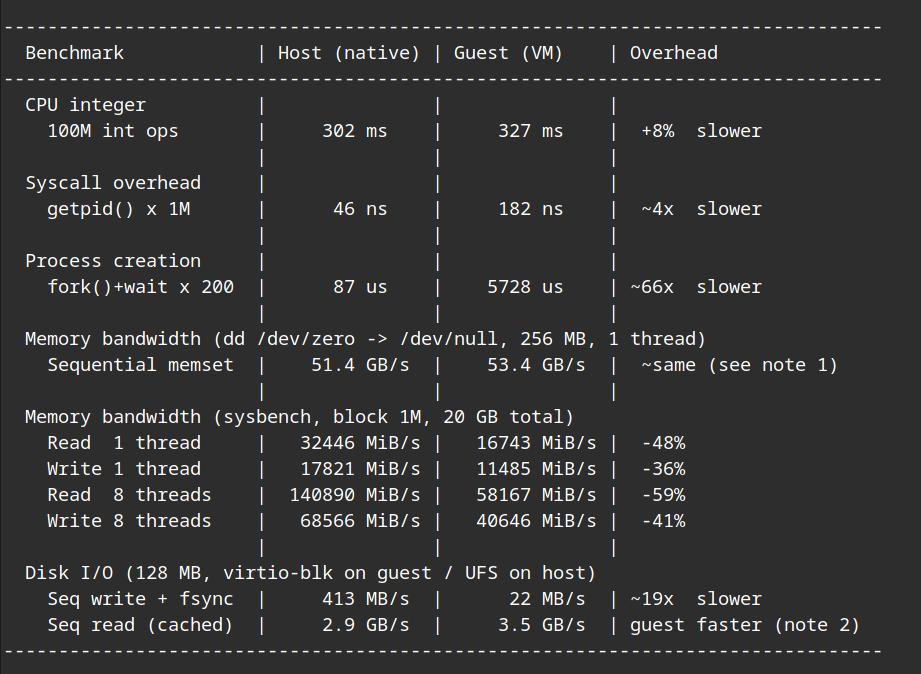Select the 'Seq read (cached)' row label
Viewport: 921px width, 674px height.
click(x=140, y=625)
